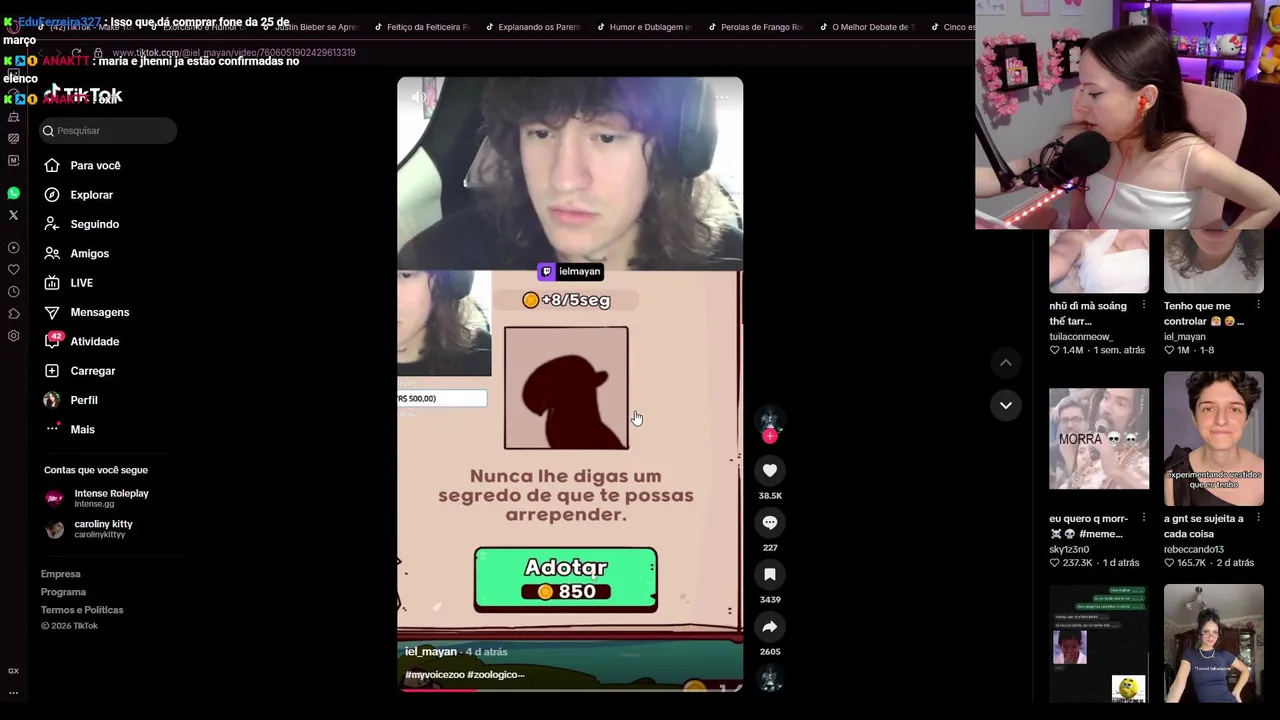Viewport: 1280px width, 720px height.
Task: Click the LIVE broadcast icon
Action: (x=52, y=283)
